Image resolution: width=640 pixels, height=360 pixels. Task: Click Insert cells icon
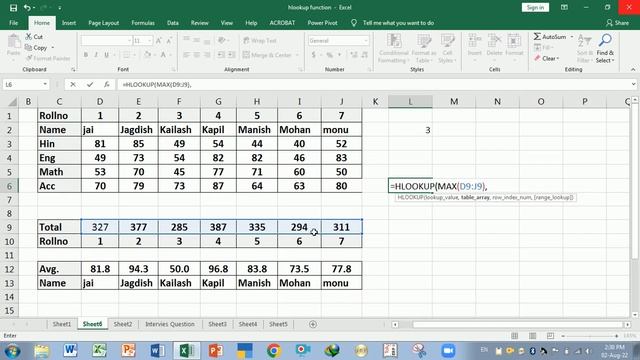474,41
